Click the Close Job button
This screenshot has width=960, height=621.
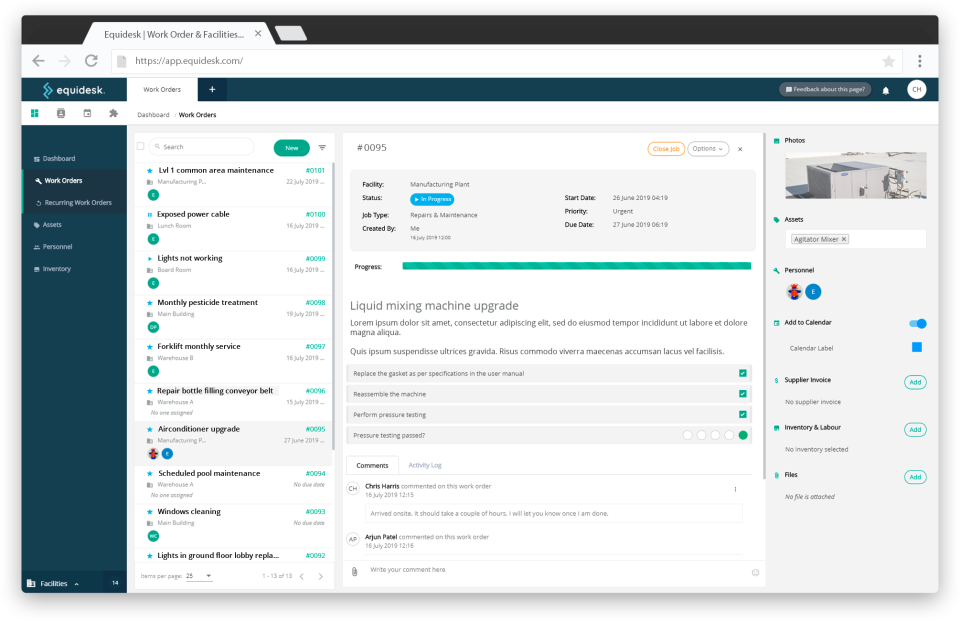click(666, 147)
